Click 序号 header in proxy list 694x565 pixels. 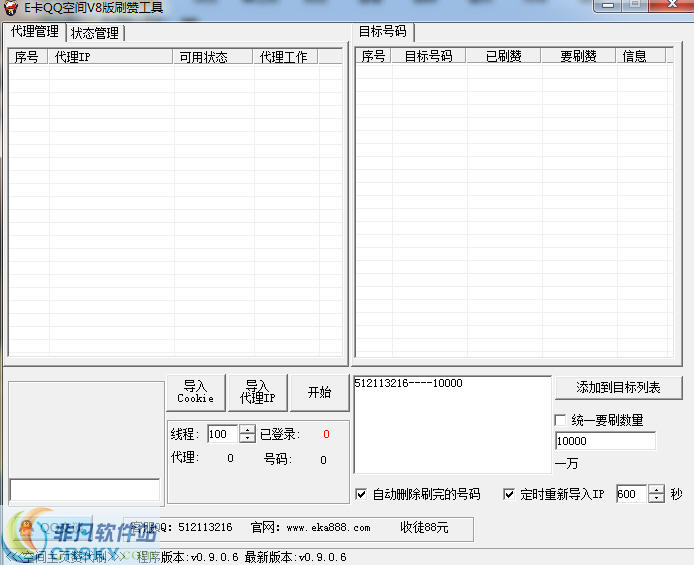pos(28,57)
